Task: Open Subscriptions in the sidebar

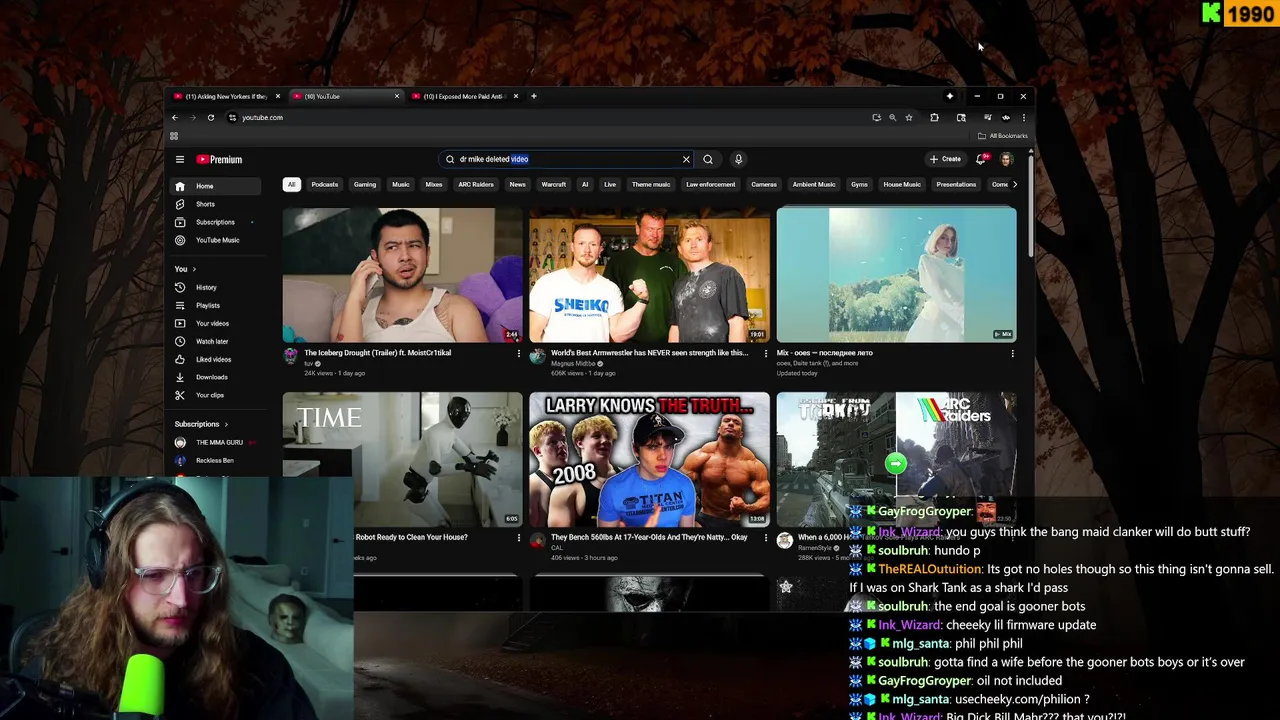Action: click(x=215, y=222)
